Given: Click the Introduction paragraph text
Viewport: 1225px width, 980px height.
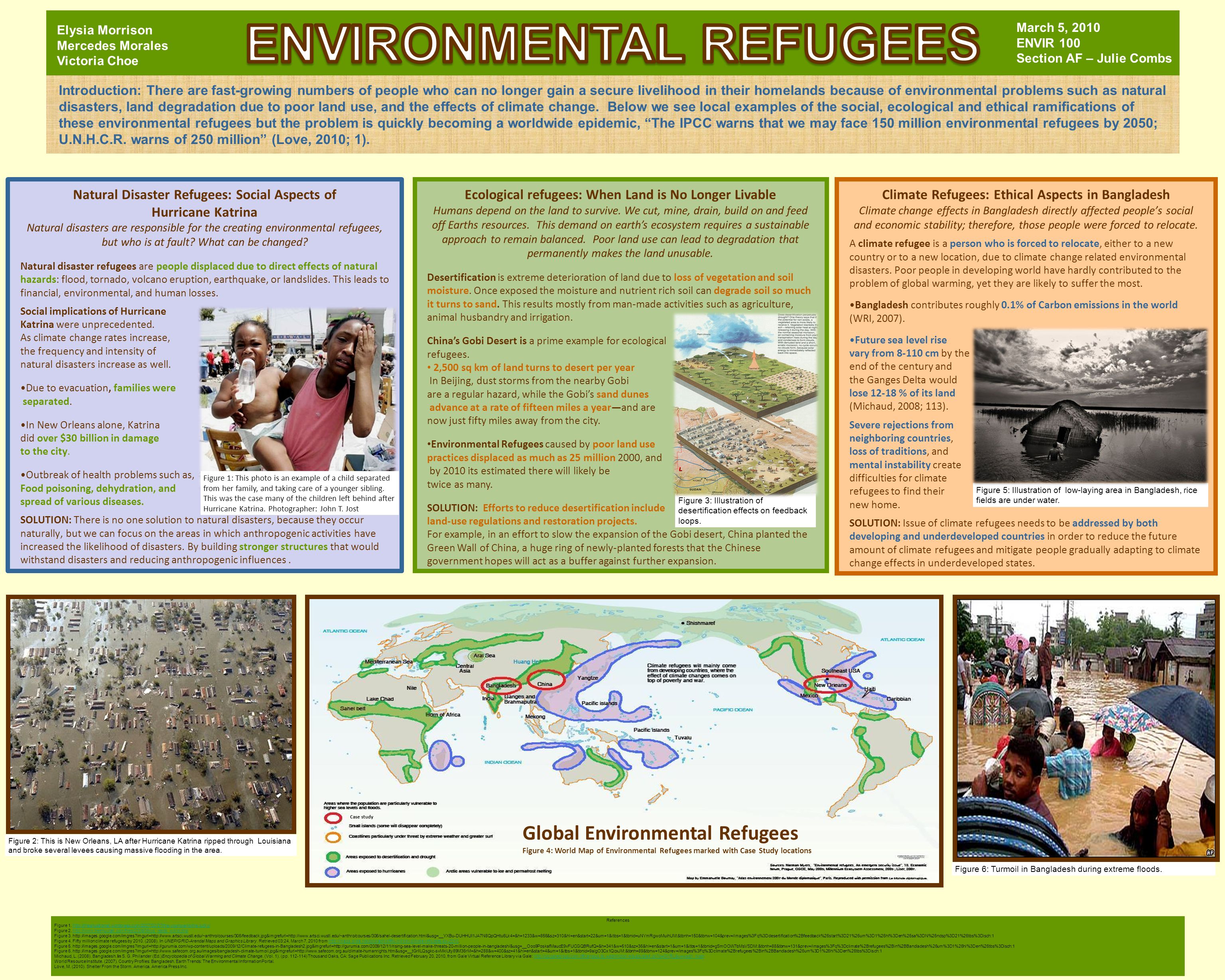Looking at the screenshot, I should (x=612, y=115).
